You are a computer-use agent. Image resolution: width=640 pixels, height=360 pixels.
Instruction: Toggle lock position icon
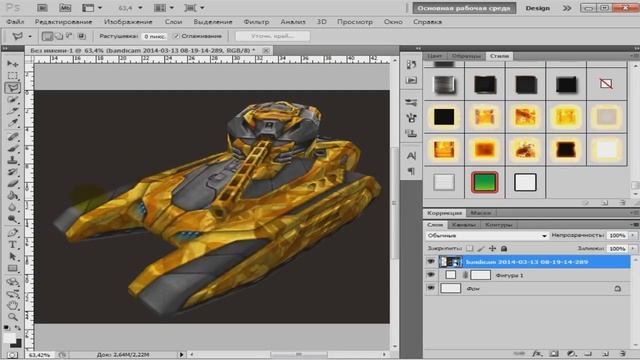point(493,248)
